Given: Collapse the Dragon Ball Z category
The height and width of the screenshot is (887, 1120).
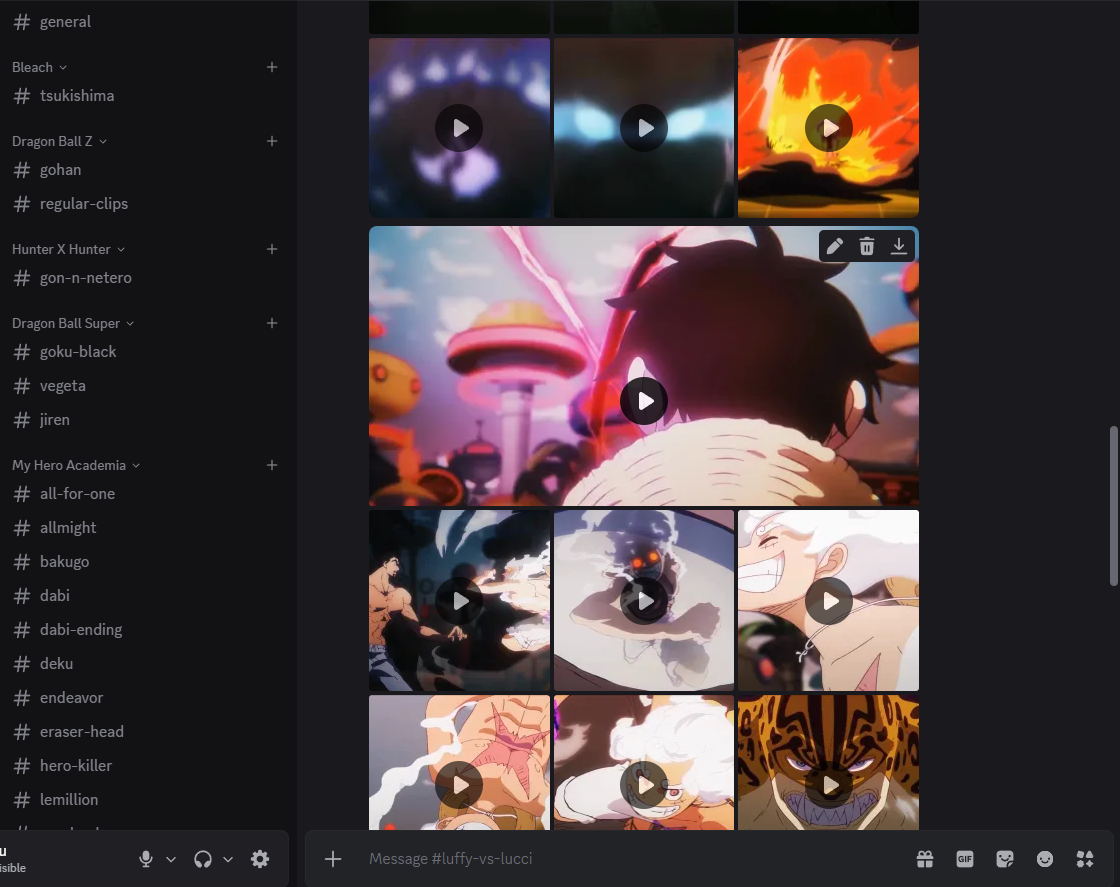Looking at the screenshot, I should [x=59, y=141].
